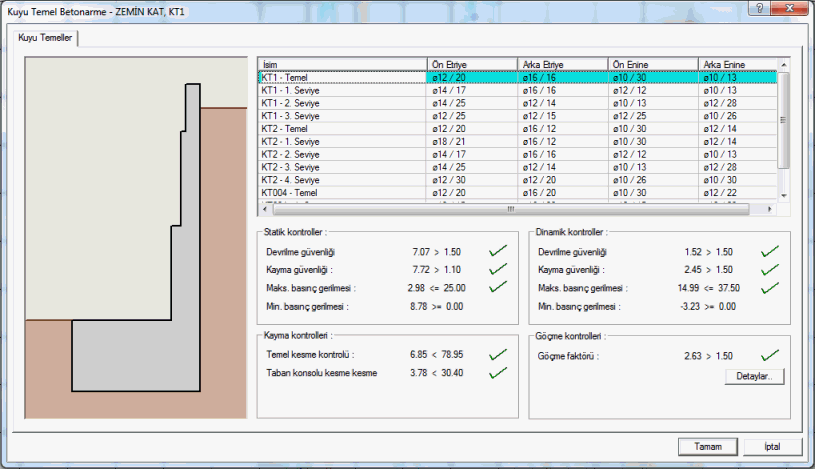Click the ø18 / 21 cell of KT2 - 1. Seviye
Image resolution: width=815 pixels, height=469 pixels.
click(472, 141)
